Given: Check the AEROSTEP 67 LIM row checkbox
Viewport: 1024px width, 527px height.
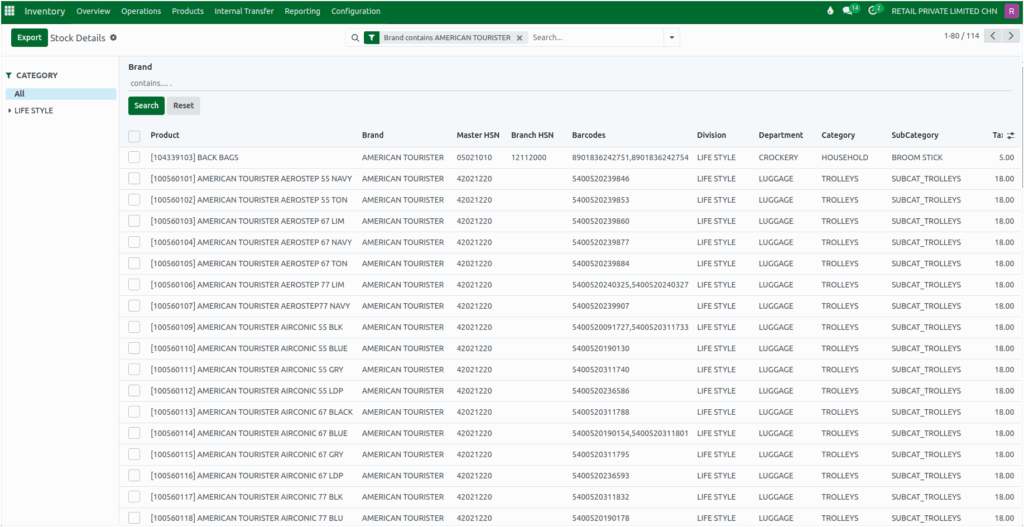Looking at the screenshot, I should click(x=134, y=221).
